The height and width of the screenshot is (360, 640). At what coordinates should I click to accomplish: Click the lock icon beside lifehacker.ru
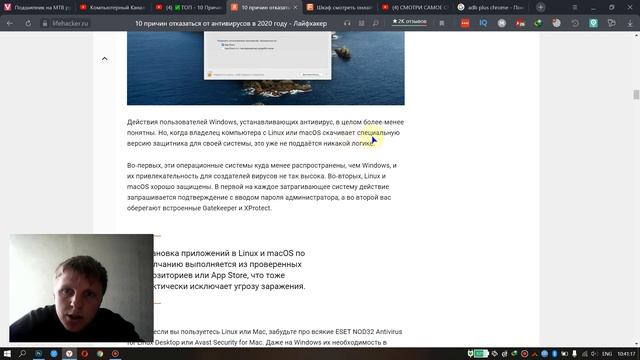[45, 24]
